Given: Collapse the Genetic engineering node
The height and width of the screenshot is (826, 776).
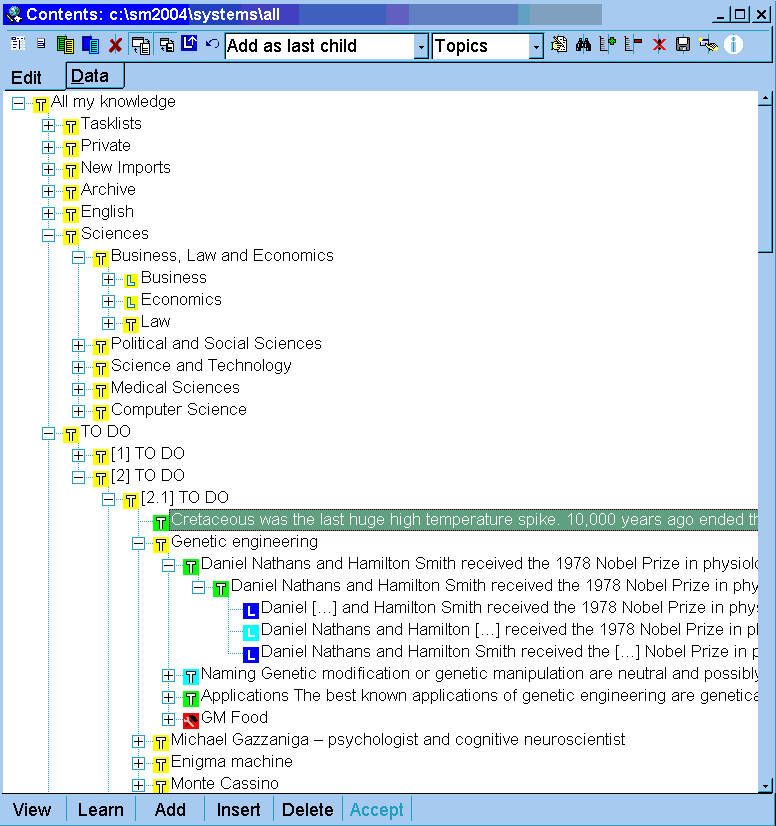Looking at the screenshot, I should 139,543.
